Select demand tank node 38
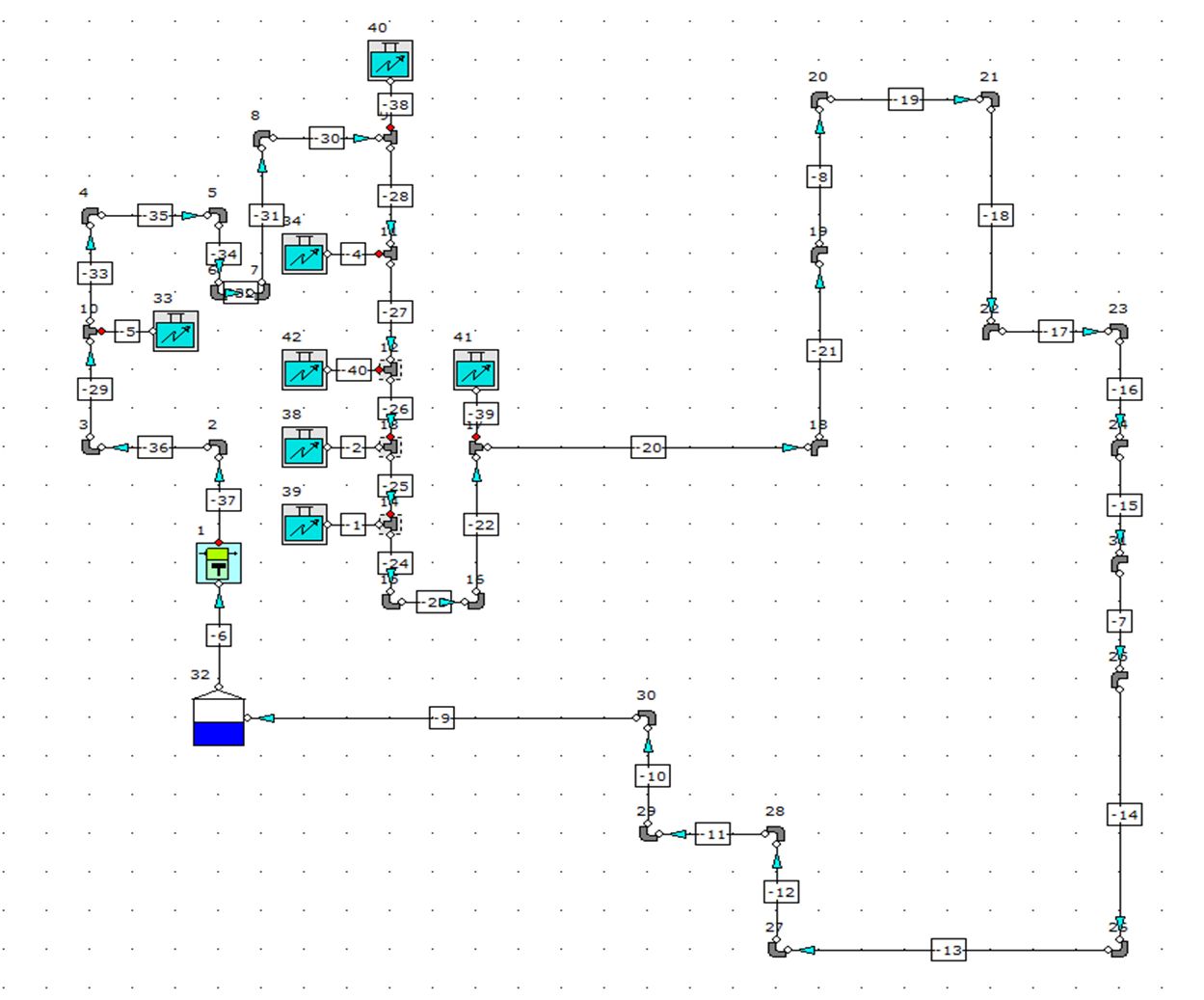This screenshot has height=1000, width=1204. coord(305,446)
